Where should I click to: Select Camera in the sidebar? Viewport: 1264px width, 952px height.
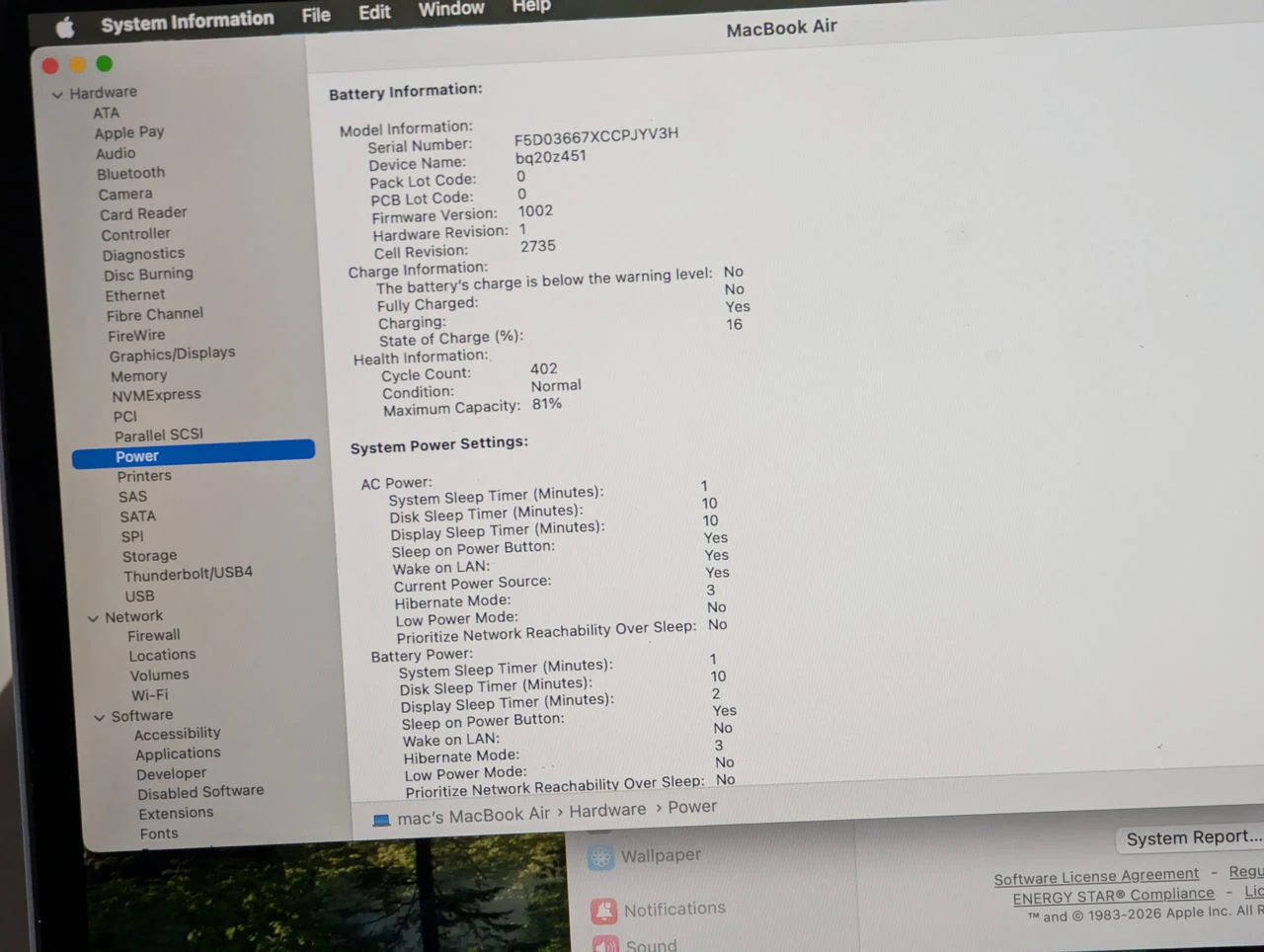[125, 195]
